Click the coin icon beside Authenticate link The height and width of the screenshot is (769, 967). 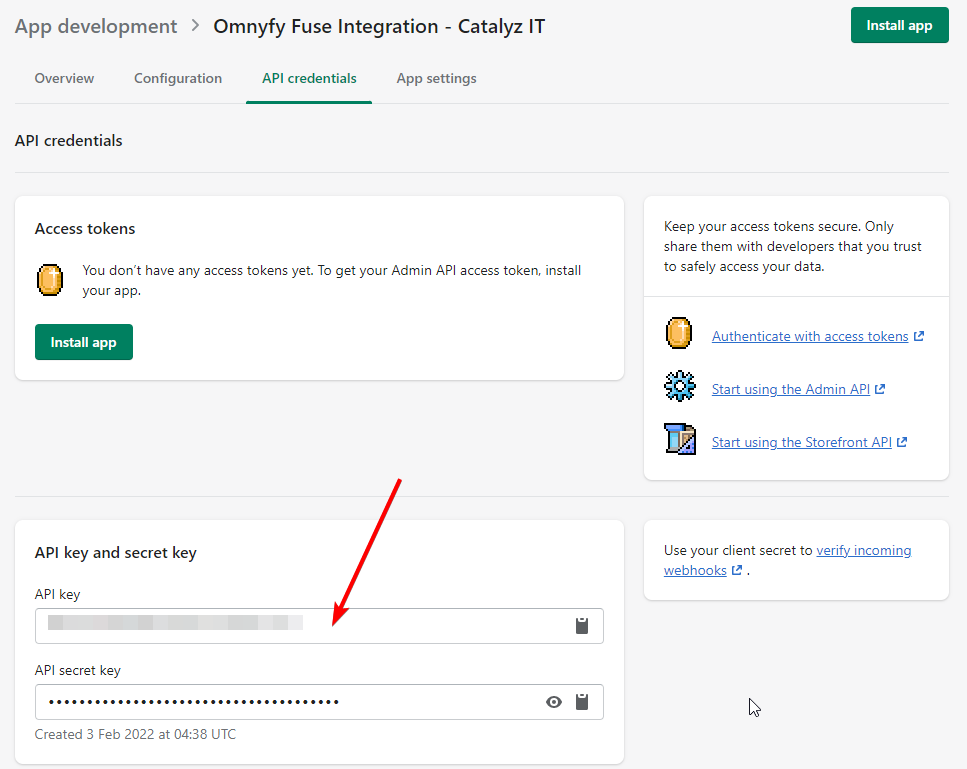(679, 333)
